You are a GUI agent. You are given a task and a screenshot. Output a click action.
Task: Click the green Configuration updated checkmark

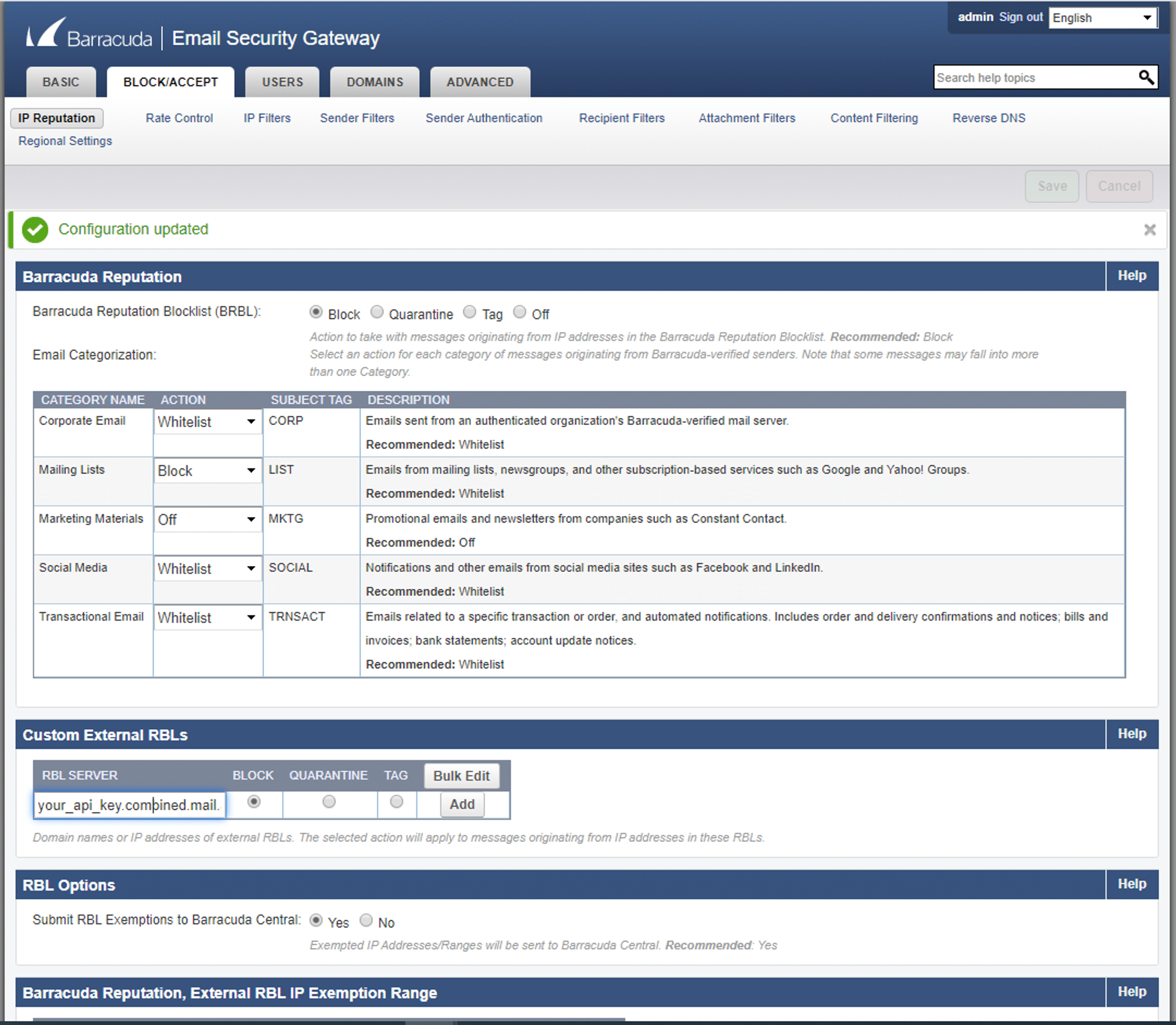35,229
